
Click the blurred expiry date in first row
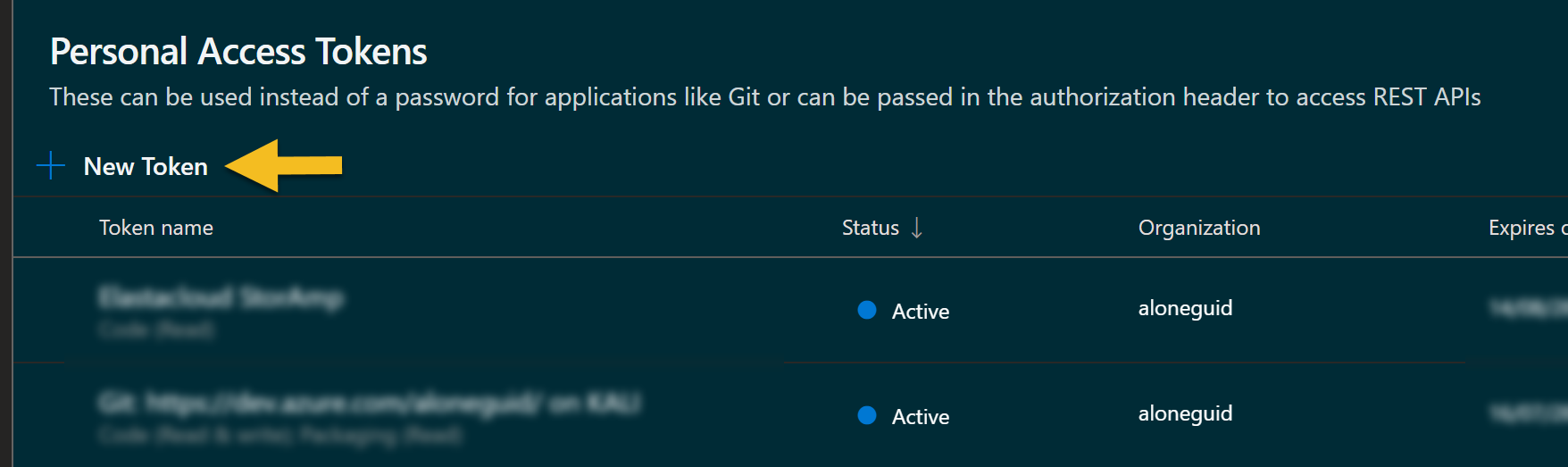pyautogui.click(x=1528, y=308)
